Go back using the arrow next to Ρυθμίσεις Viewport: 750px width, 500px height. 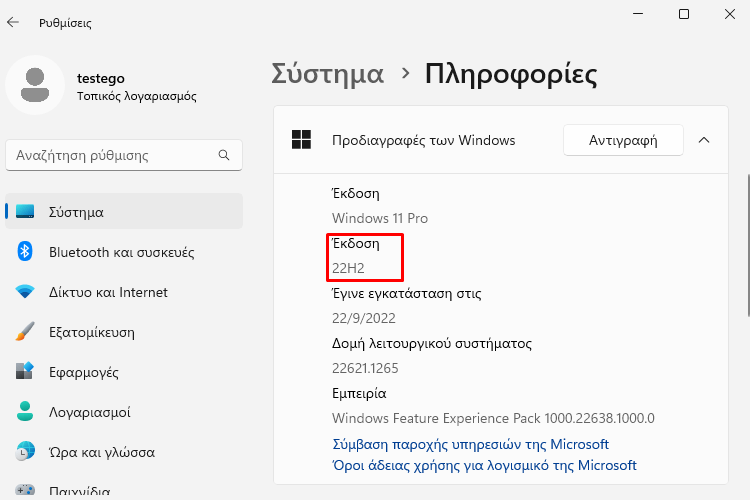tap(13, 22)
